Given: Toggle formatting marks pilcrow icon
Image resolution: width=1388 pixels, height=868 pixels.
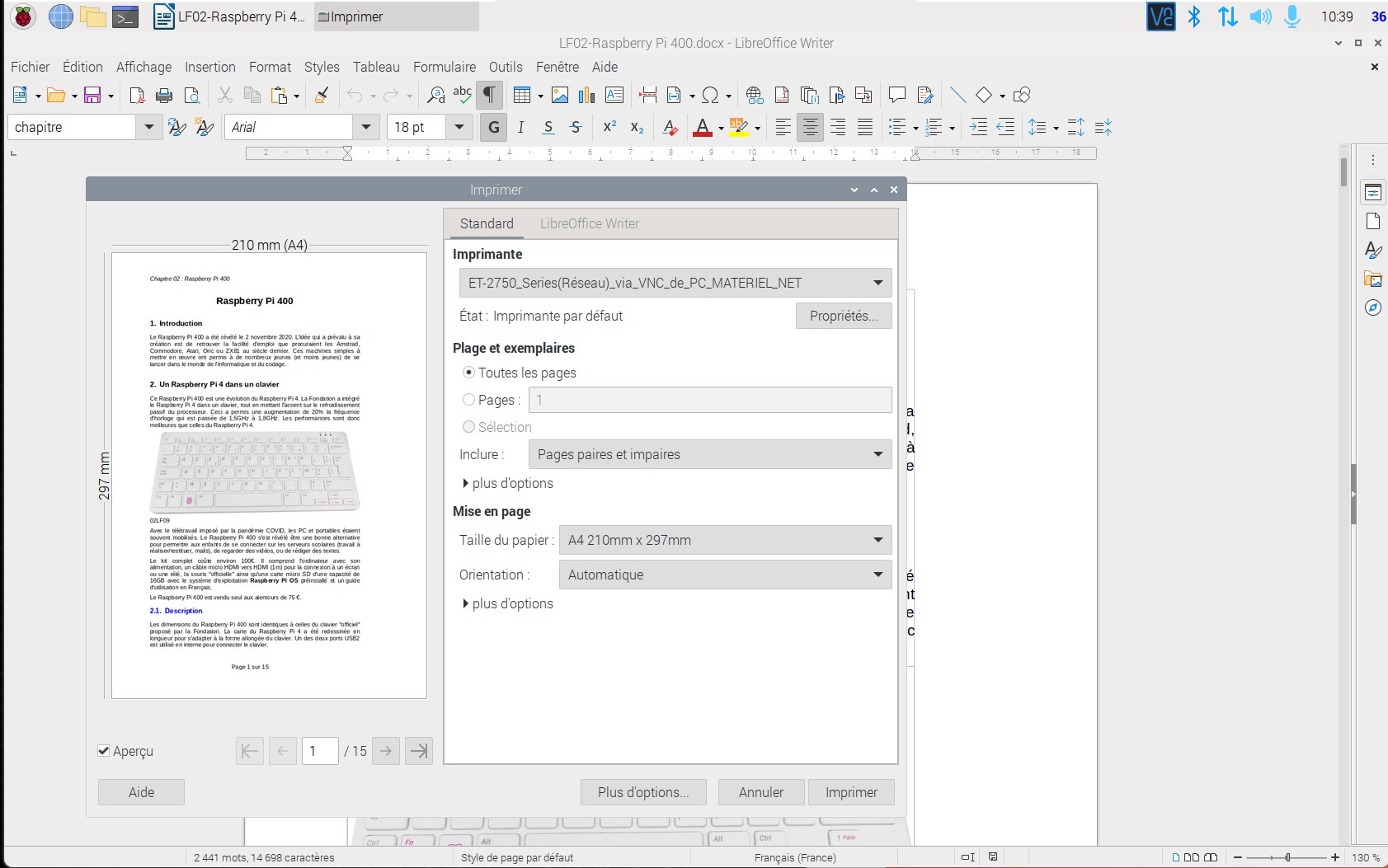Looking at the screenshot, I should [x=489, y=96].
